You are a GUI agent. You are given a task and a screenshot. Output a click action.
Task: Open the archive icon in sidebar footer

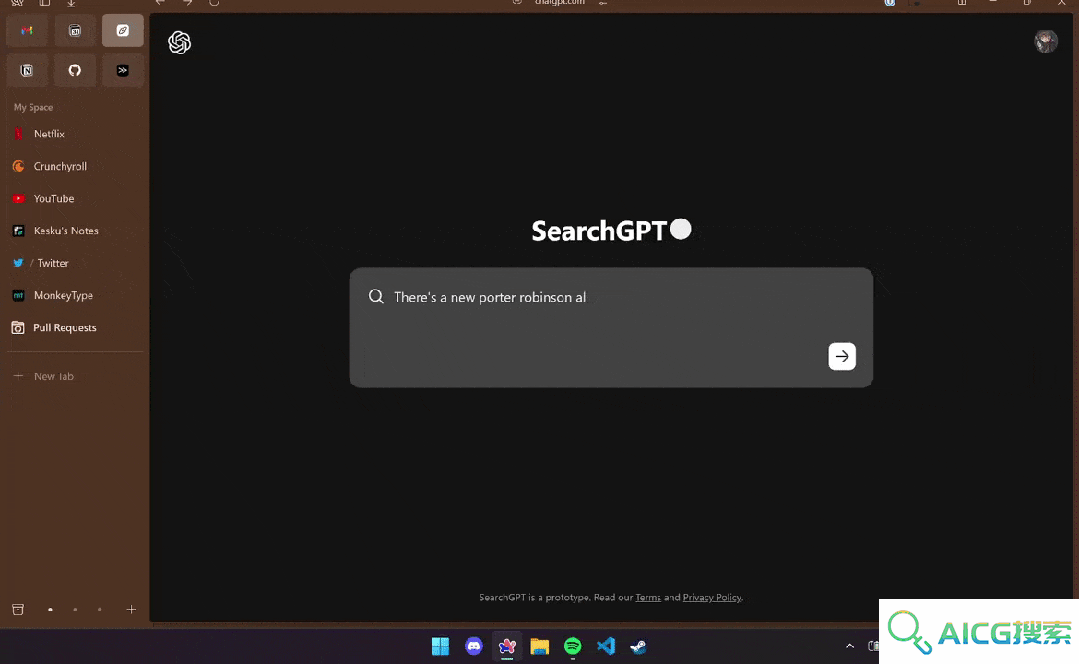(x=18, y=610)
